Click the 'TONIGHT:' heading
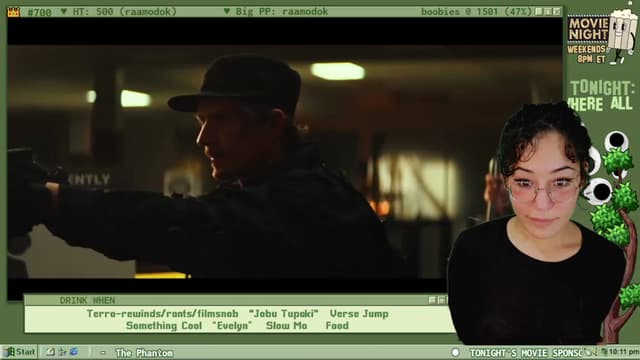 click(602, 88)
